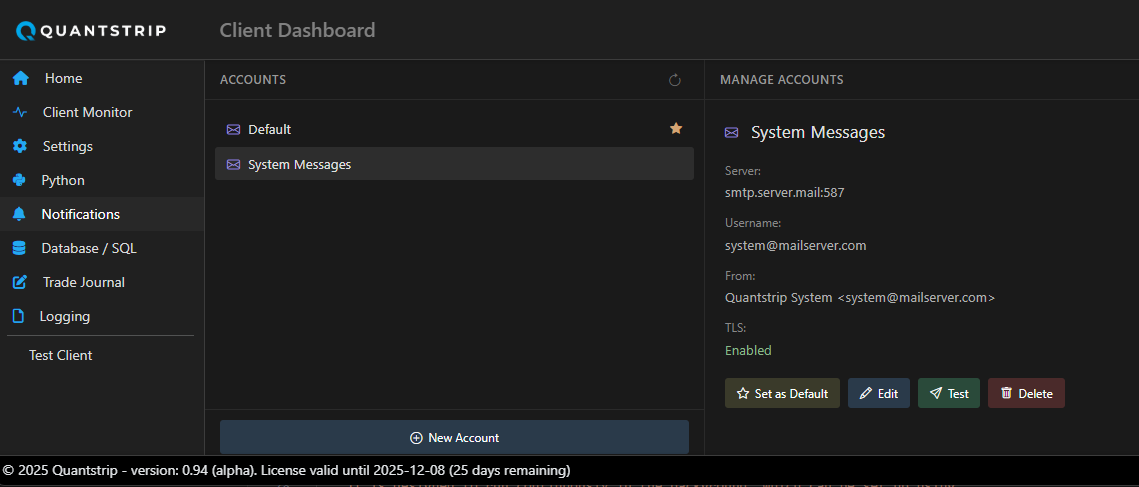Click the Database / SQL stack icon
Image resolution: width=1139 pixels, height=487 pixels.
click(x=19, y=248)
